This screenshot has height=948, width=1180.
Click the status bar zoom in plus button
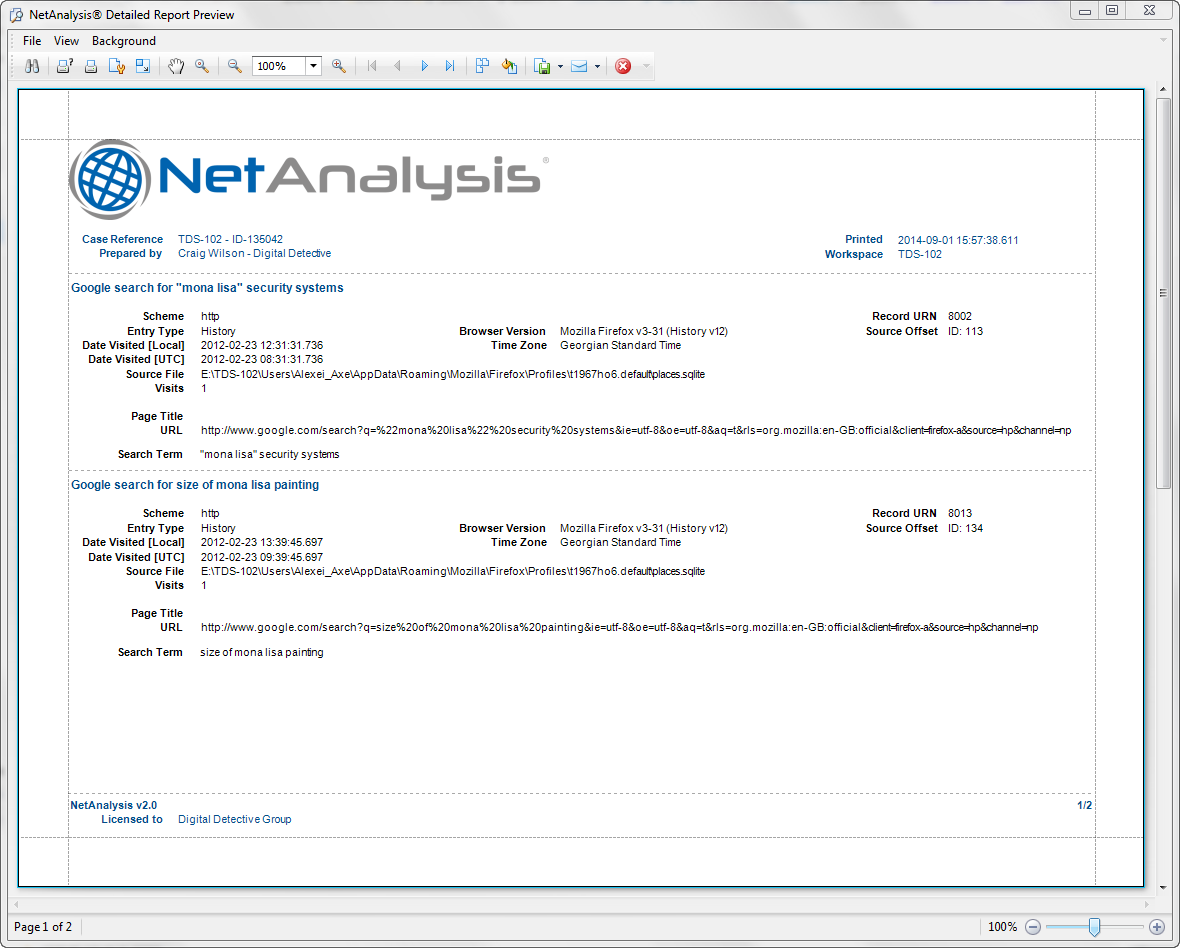click(x=1157, y=927)
